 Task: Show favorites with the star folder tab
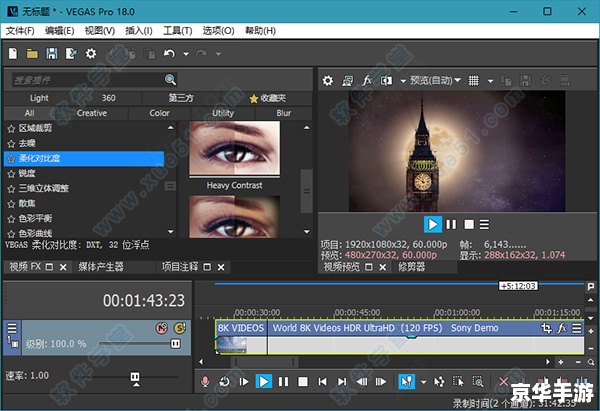pos(267,98)
